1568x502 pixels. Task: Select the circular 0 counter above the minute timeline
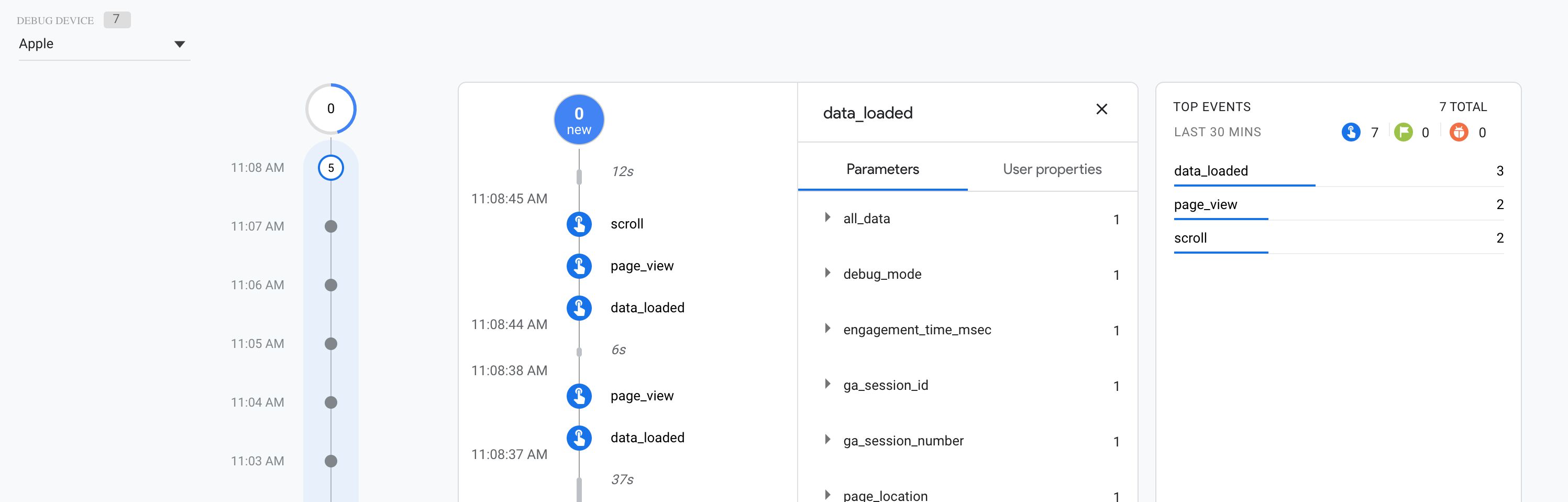pos(330,108)
